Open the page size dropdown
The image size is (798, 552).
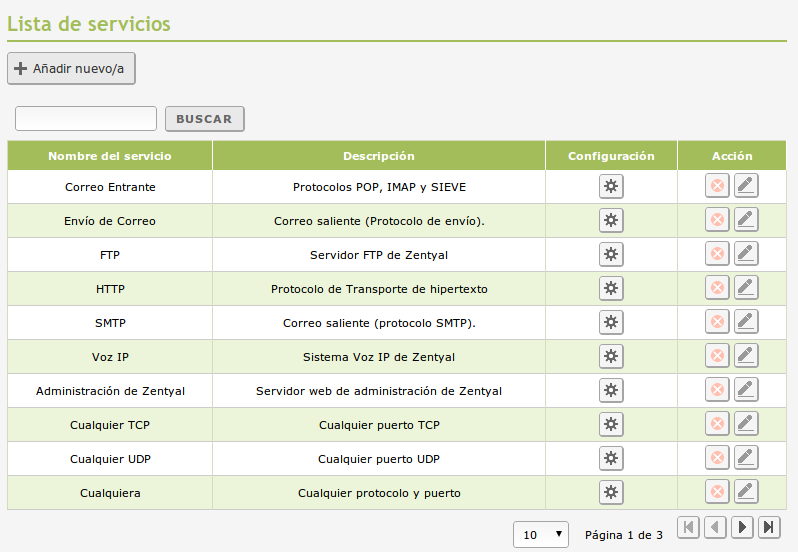tap(541, 535)
